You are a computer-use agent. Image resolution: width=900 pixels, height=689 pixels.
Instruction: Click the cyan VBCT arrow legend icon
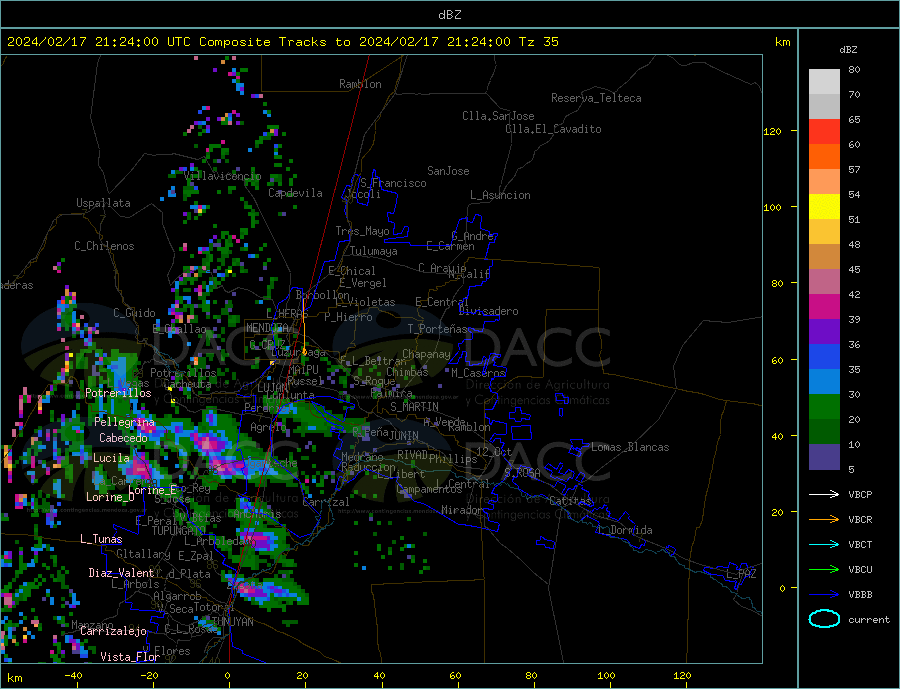(x=824, y=544)
